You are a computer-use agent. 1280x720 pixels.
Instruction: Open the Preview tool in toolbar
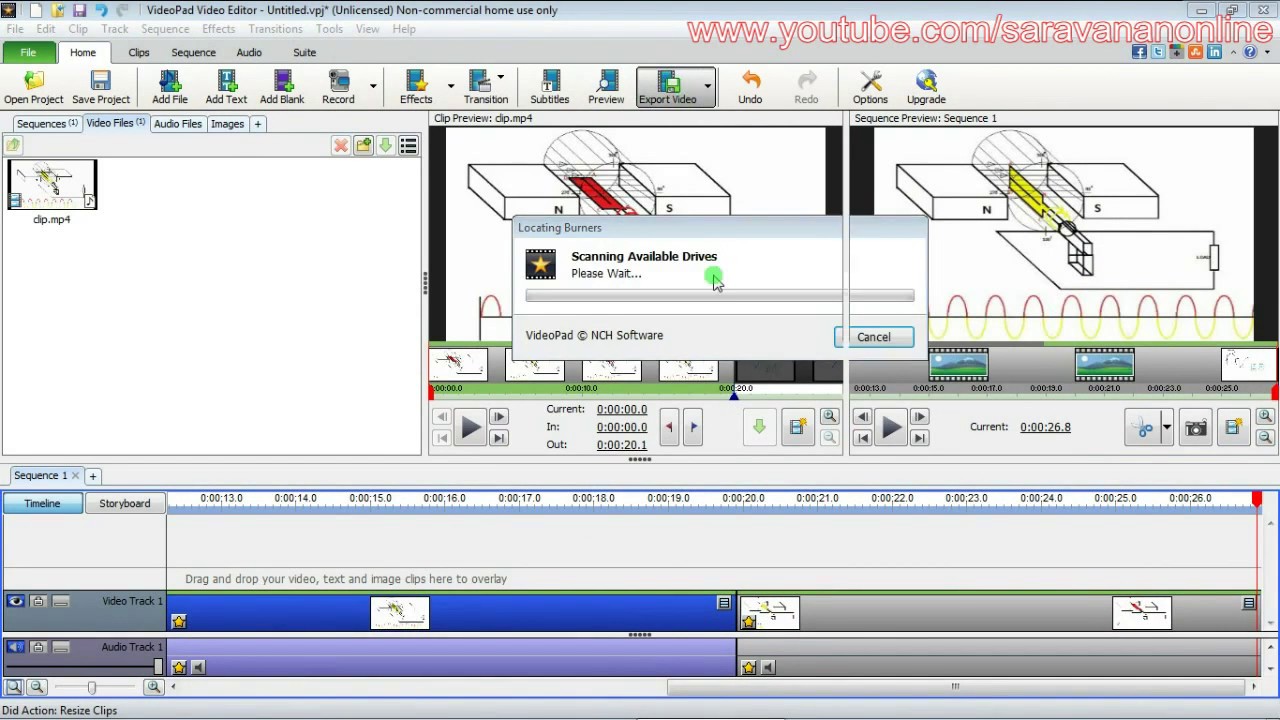606,88
